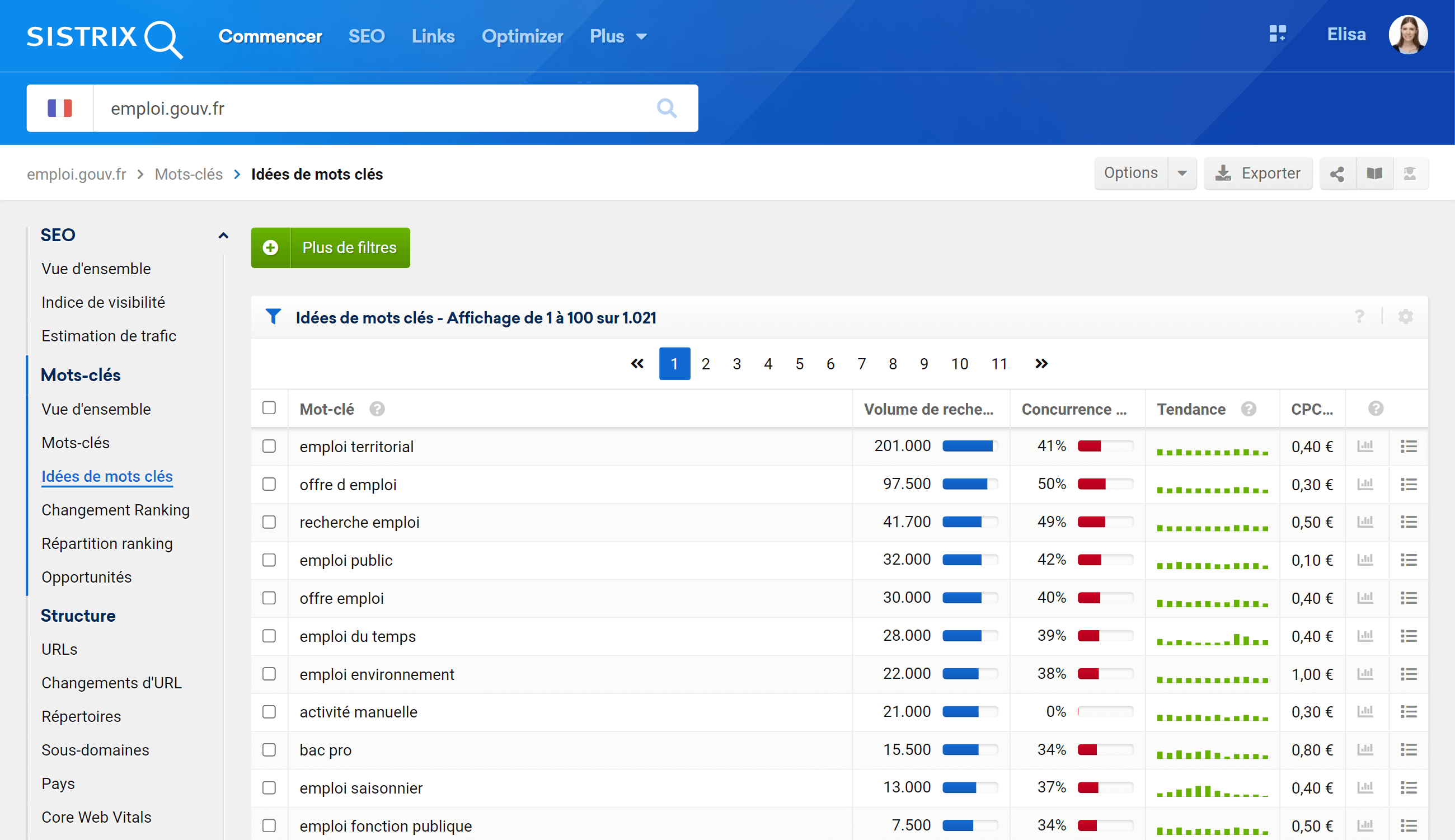Open chart icon for emploi territorial
The image size is (1455, 840).
[1365, 447]
